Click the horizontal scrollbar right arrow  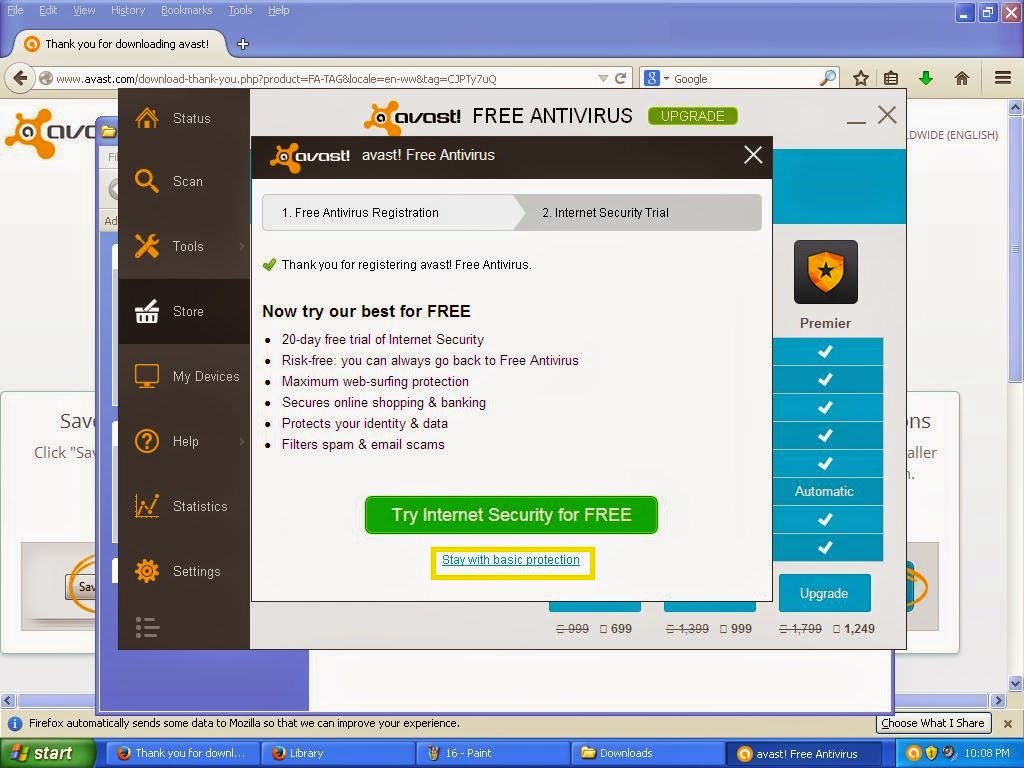click(x=998, y=701)
